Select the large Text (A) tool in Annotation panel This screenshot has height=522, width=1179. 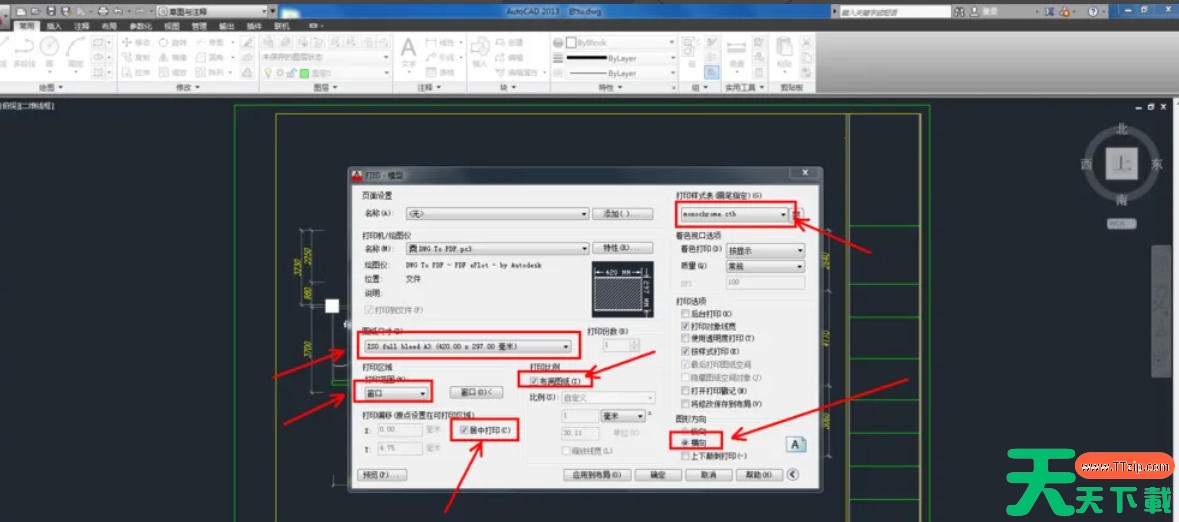tap(408, 48)
